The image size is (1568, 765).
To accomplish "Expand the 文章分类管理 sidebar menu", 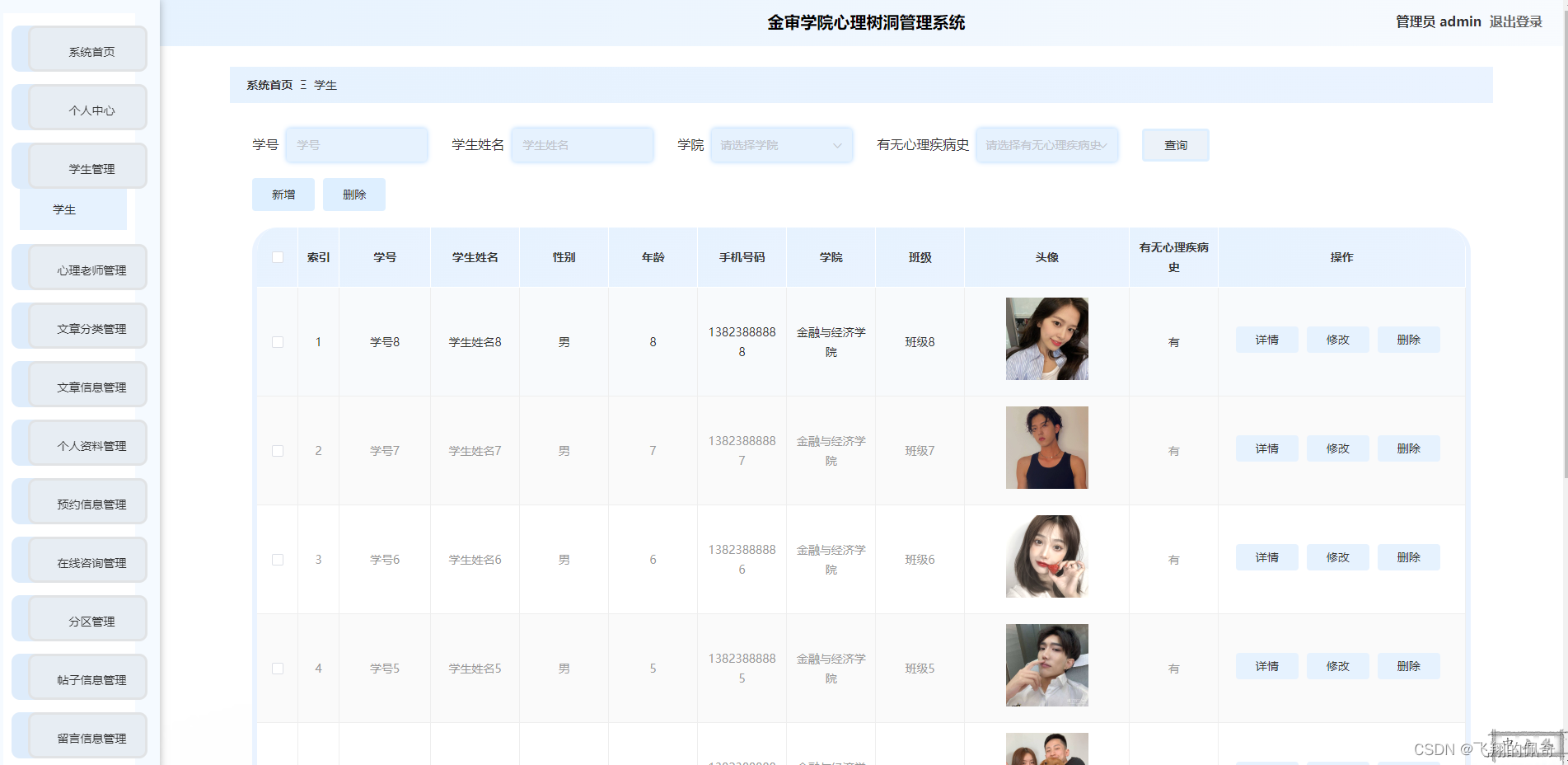I will 80,326.
